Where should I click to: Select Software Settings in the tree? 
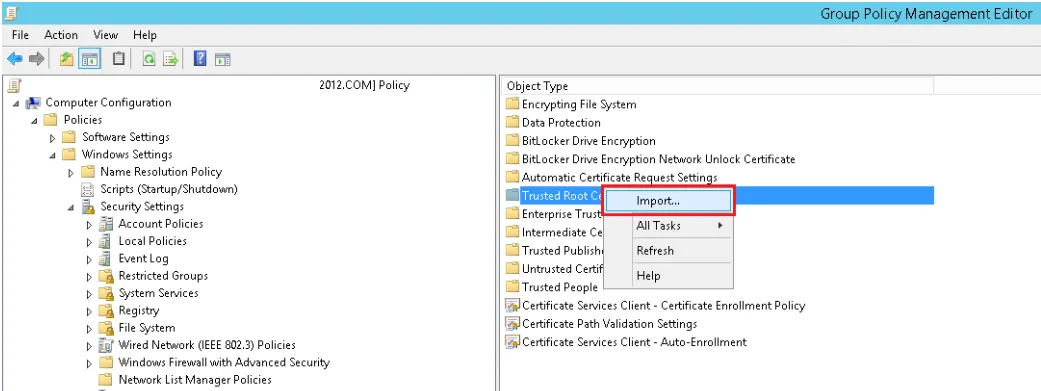pyautogui.click(x=125, y=137)
